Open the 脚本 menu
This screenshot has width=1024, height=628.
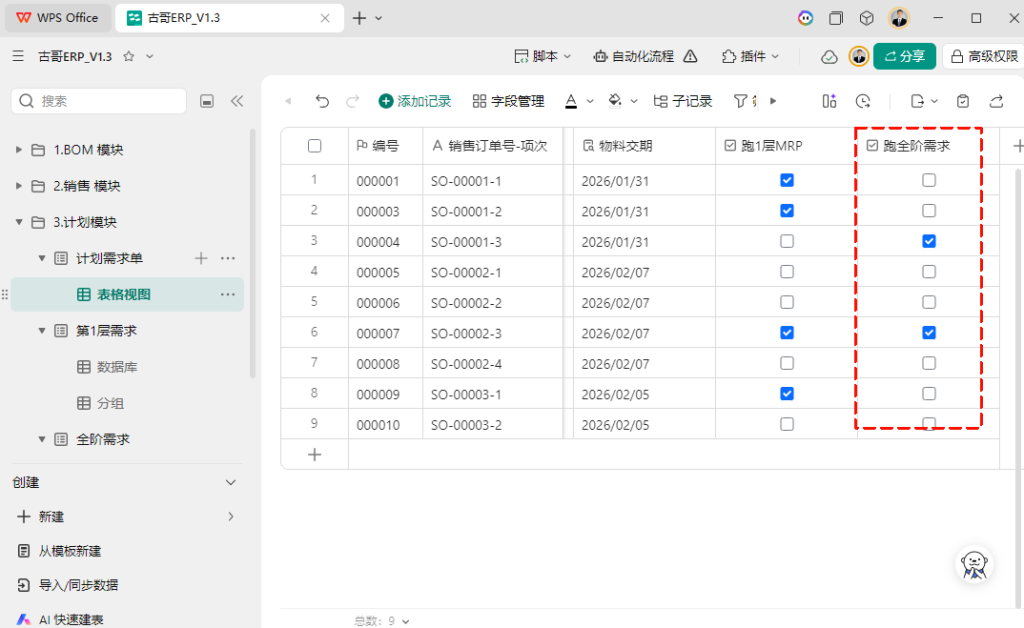tap(543, 56)
